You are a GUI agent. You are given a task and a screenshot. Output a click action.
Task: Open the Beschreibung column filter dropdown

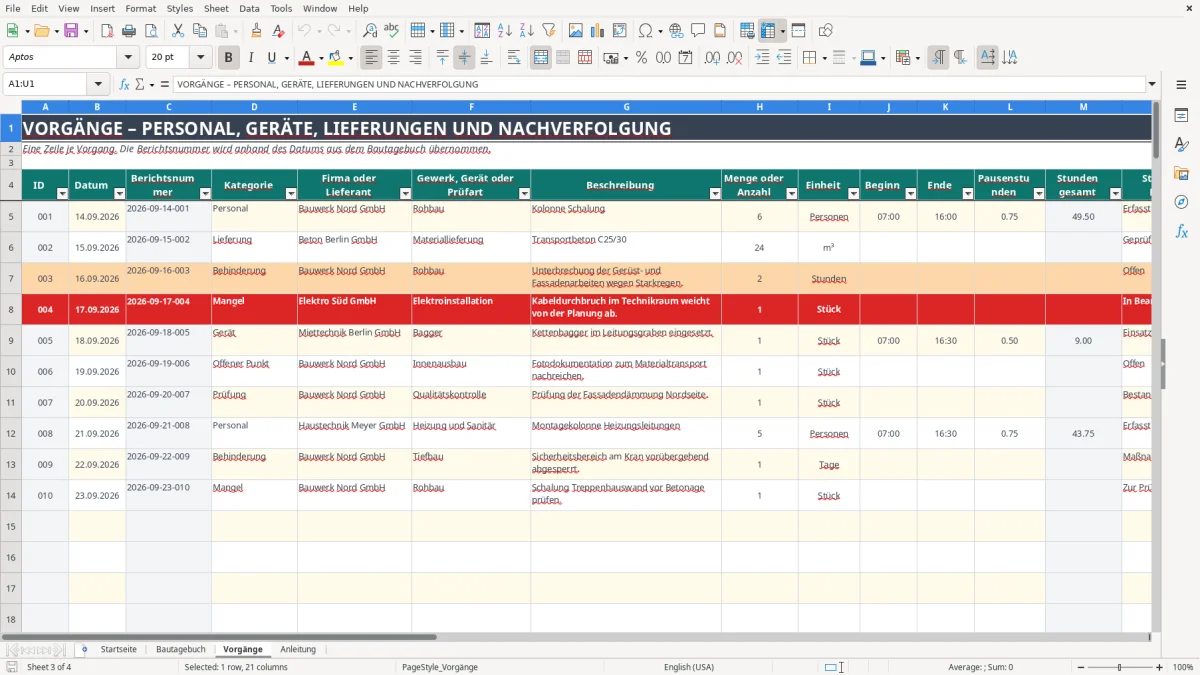tap(714, 193)
